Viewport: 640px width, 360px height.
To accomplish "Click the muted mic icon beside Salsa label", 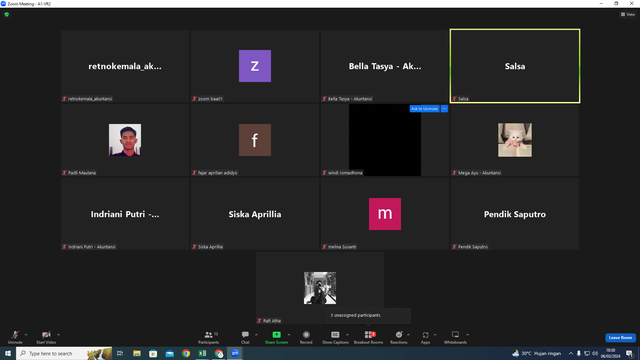I will pos(454,99).
